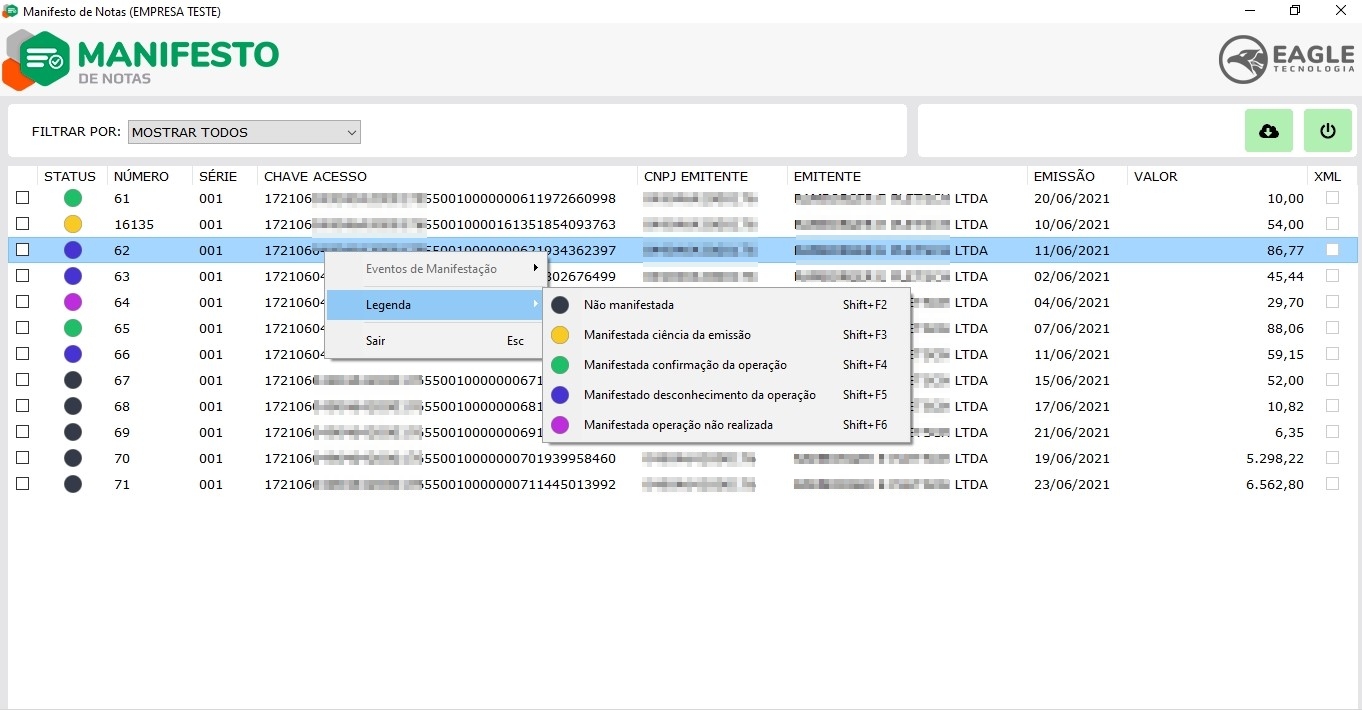
Task: Click the green power icon button
Action: [1327, 131]
